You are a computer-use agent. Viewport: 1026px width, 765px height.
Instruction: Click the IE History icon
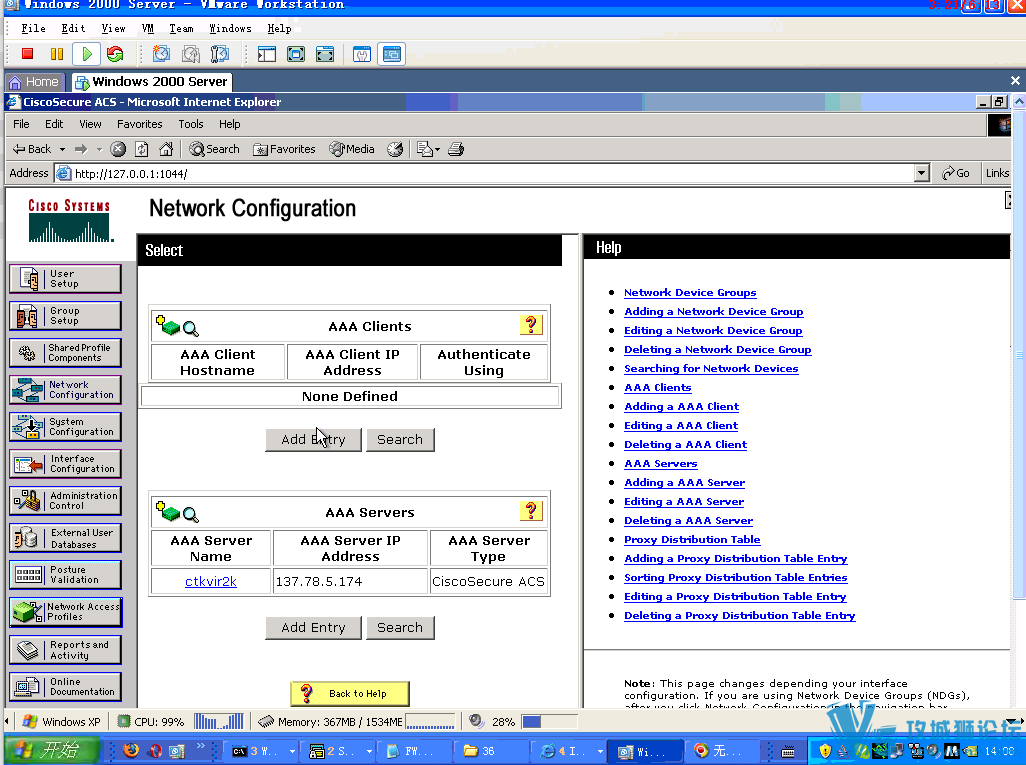coord(395,149)
